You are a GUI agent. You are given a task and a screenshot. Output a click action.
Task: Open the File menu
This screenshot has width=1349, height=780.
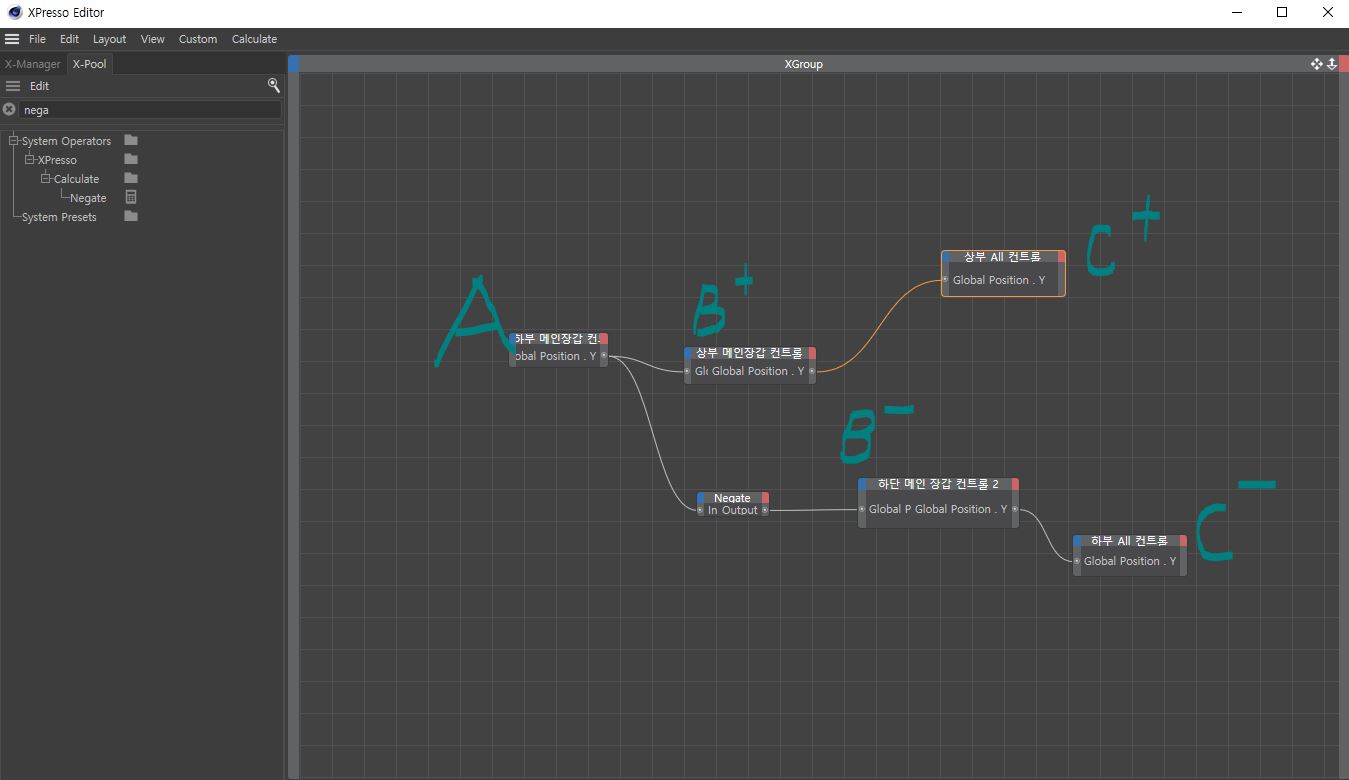pos(37,39)
